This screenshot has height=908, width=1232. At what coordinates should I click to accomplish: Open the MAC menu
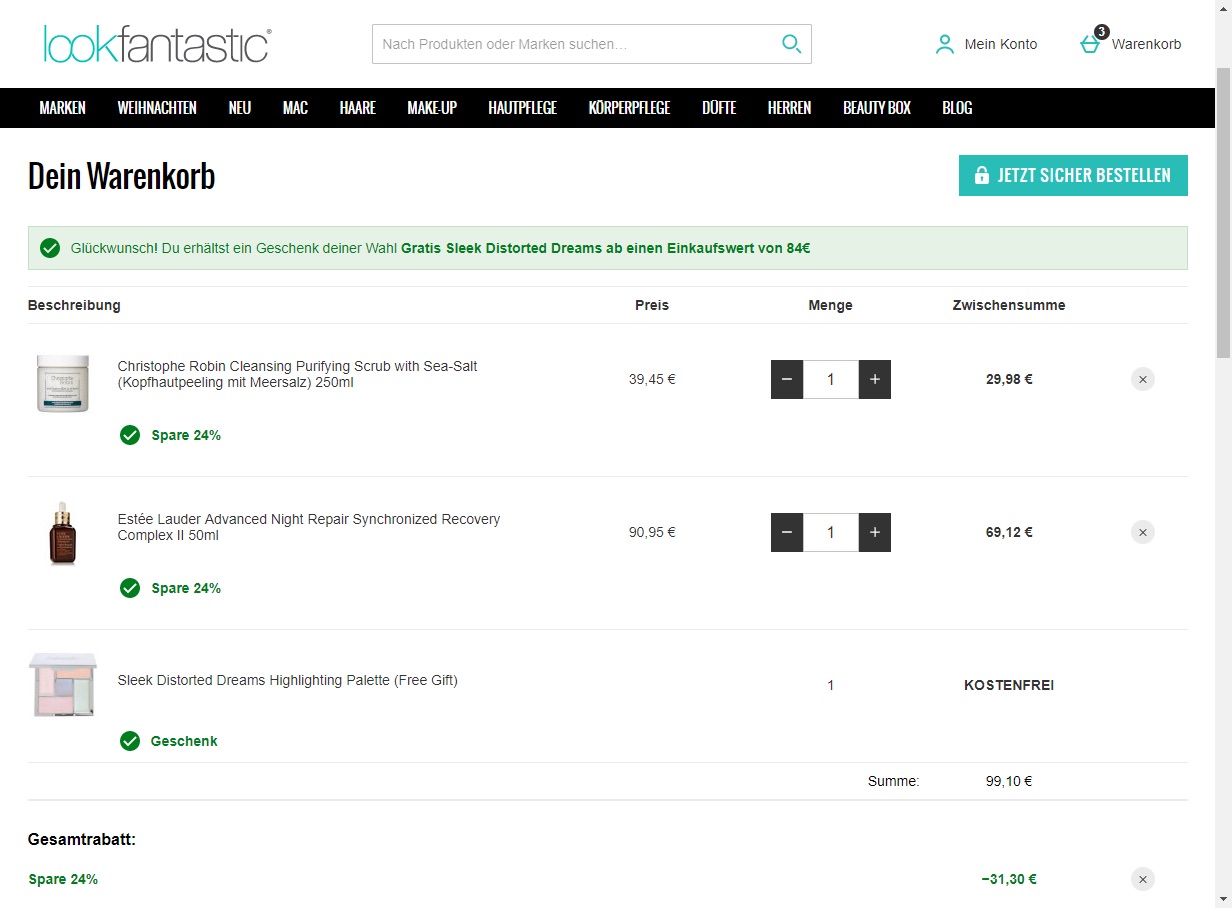(x=295, y=108)
